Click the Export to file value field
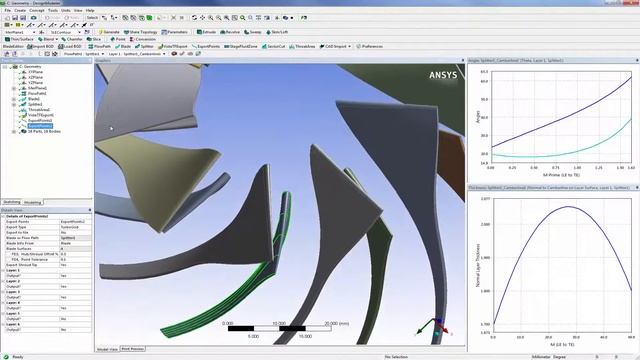640x360 pixels. tap(76, 232)
